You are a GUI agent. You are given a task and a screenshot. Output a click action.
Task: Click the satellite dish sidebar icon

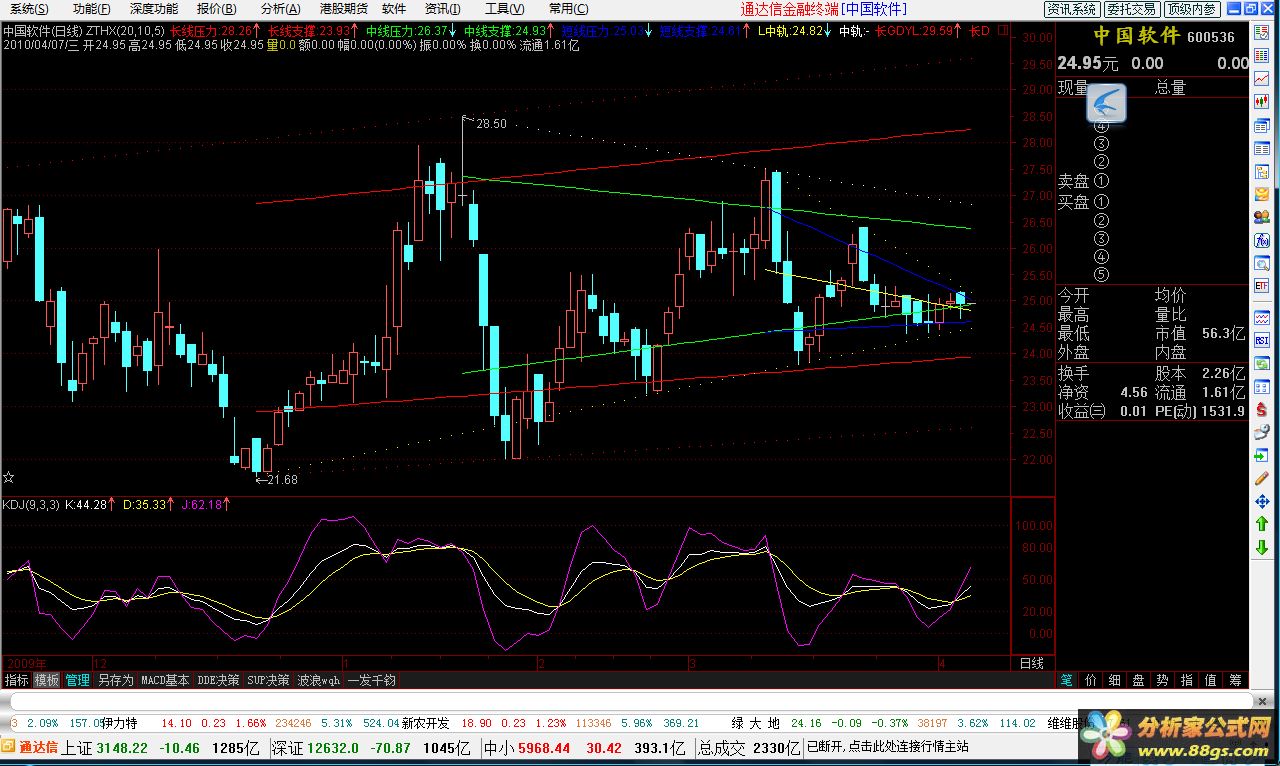click(x=1262, y=432)
